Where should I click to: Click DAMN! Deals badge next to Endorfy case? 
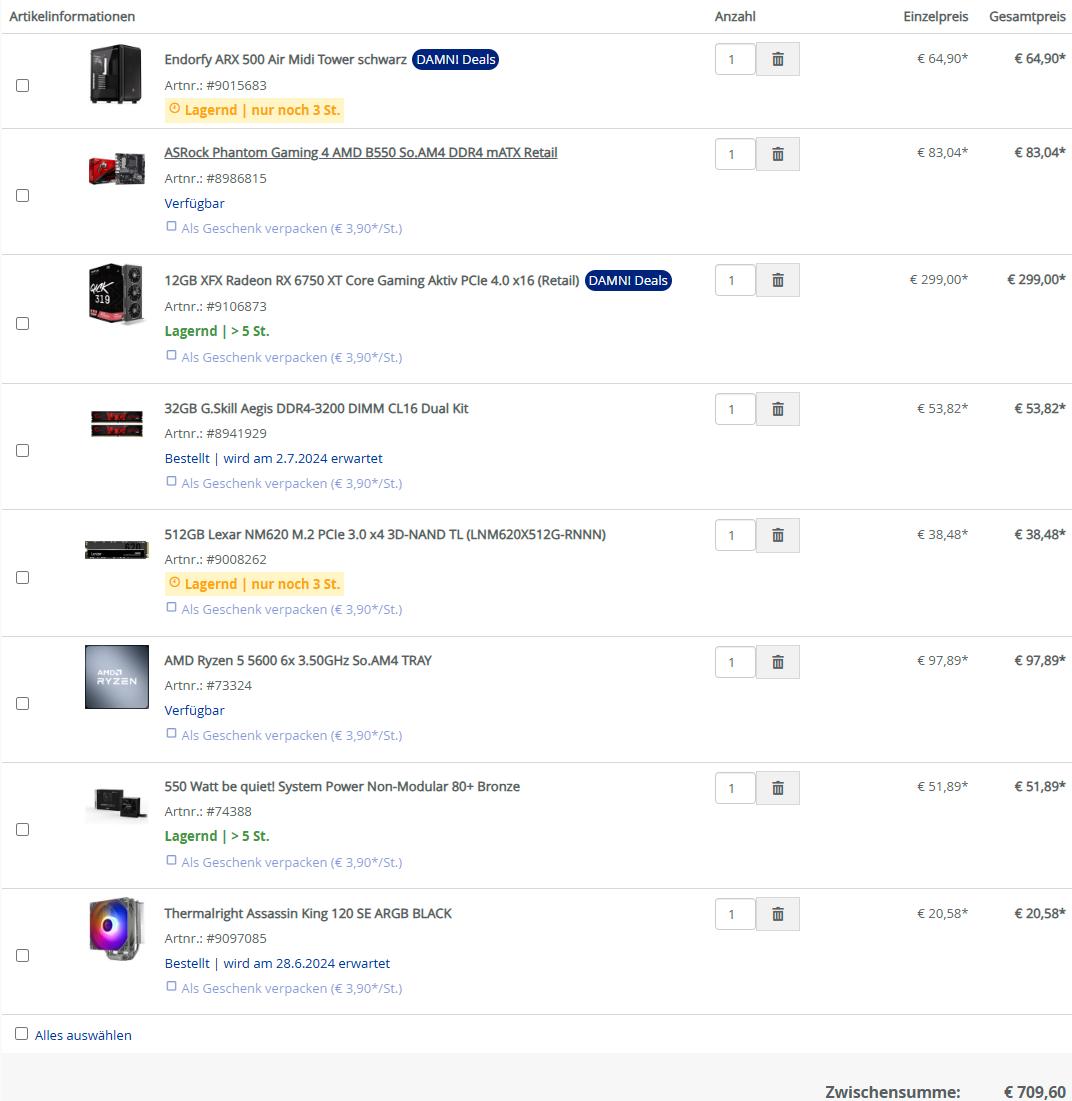(x=456, y=60)
